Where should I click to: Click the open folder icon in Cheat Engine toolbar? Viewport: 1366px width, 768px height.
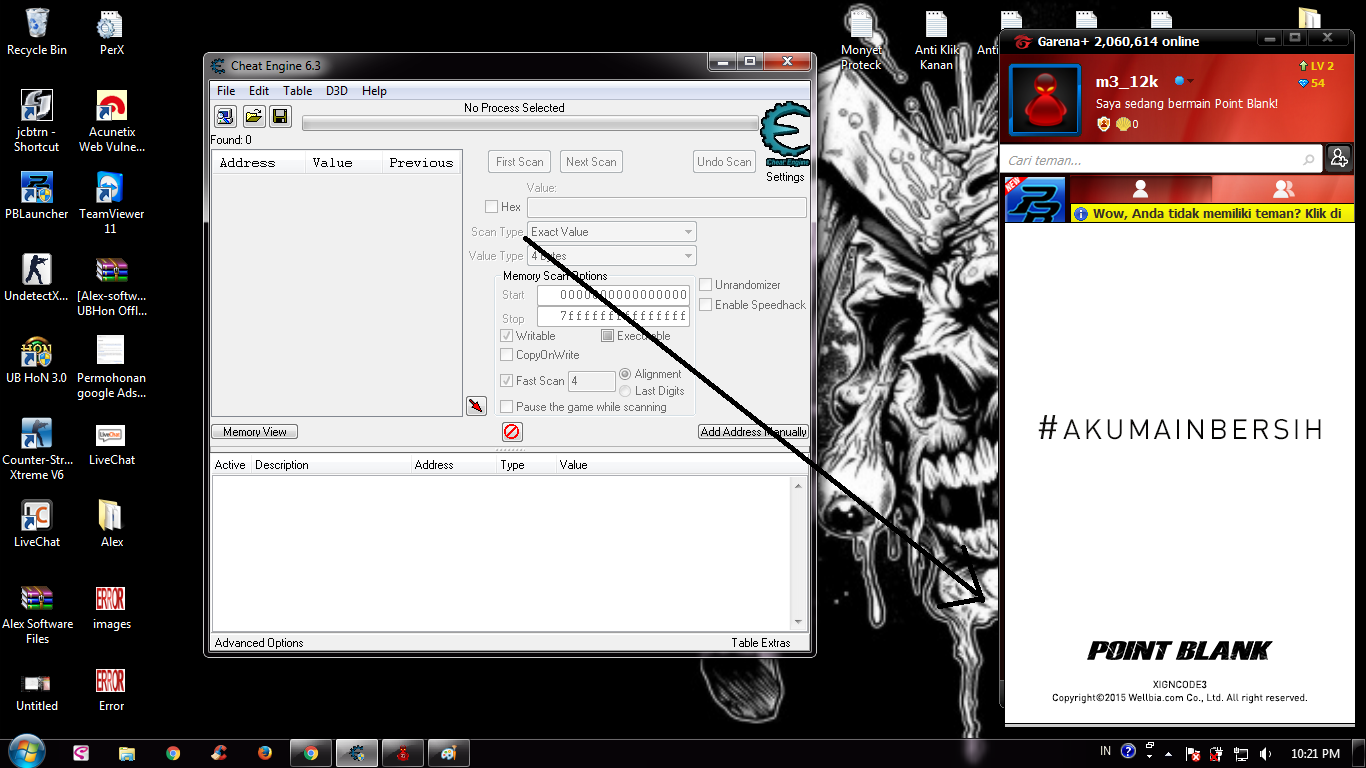pos(254,117)
